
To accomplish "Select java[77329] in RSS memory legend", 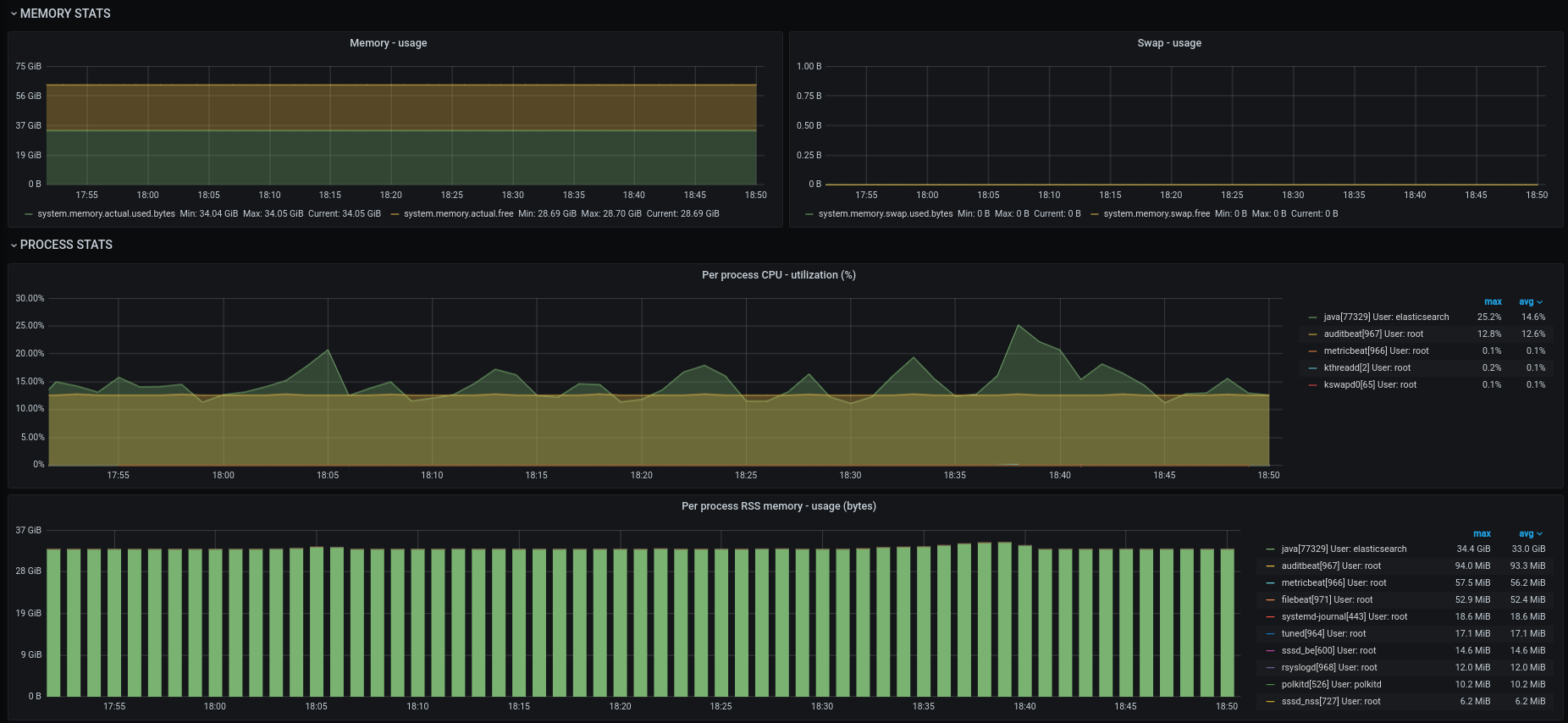I will [x=1344, y=549].
